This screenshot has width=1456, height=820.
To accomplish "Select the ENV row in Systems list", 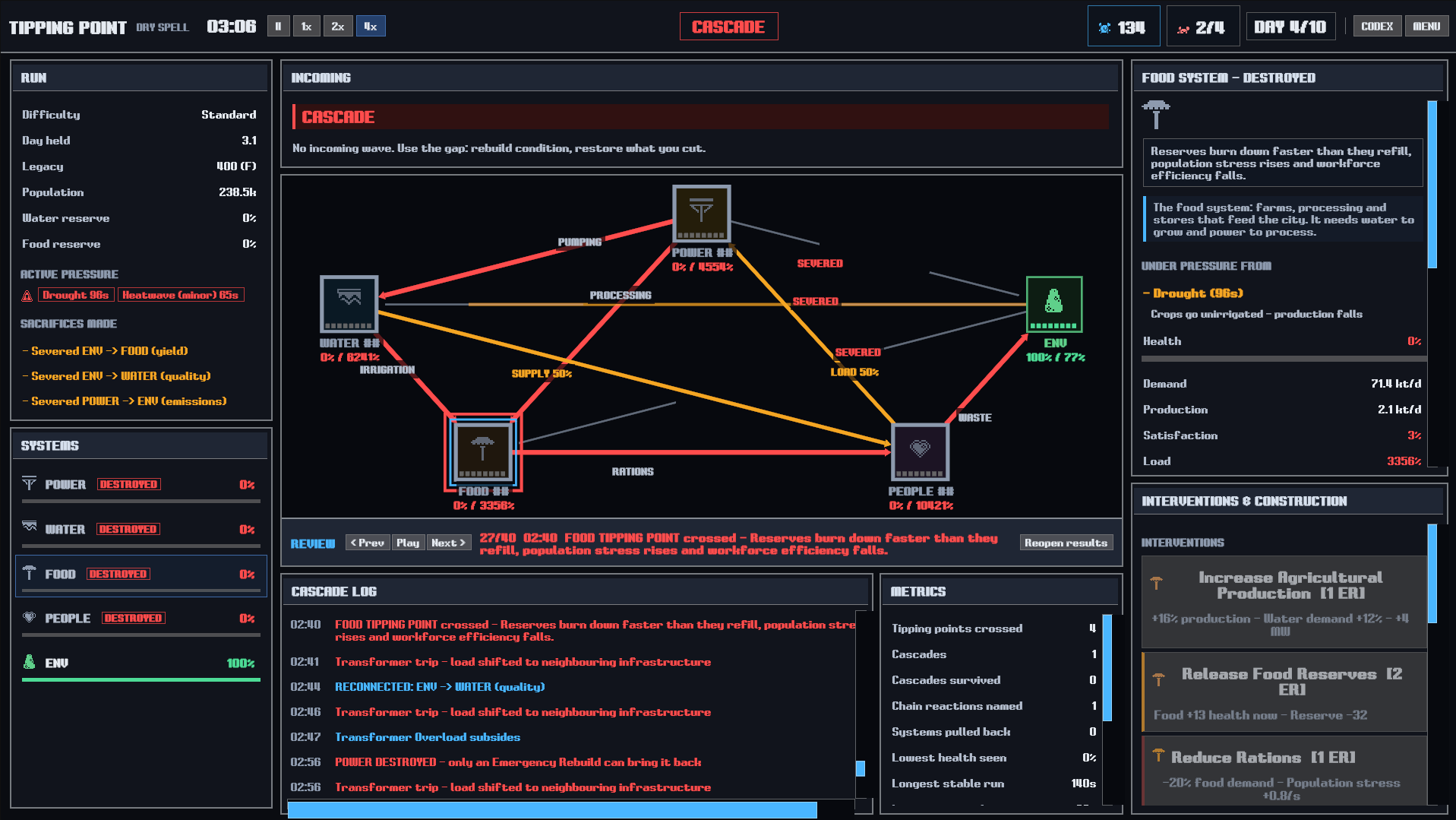I will pyautogui.click(x=141, y=665).
